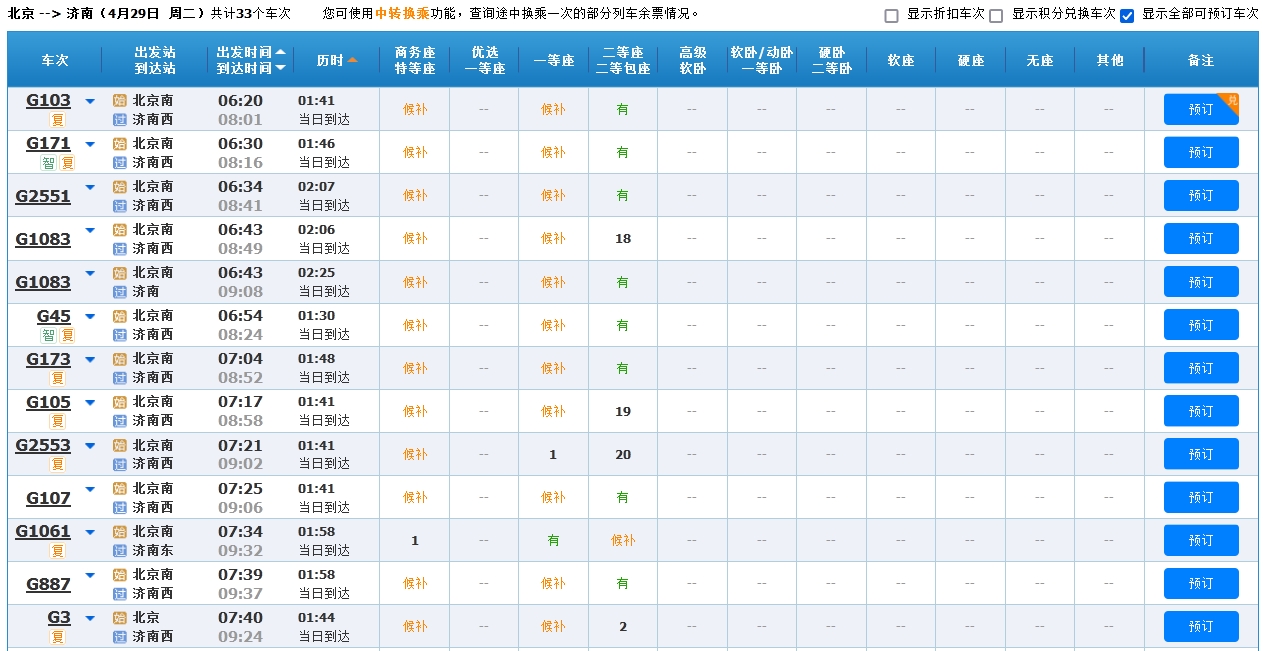The width and height of the screenshot is (1263, 651).
Task: Expand stop details arrow beside G2553
Action: tap(90, 445)
